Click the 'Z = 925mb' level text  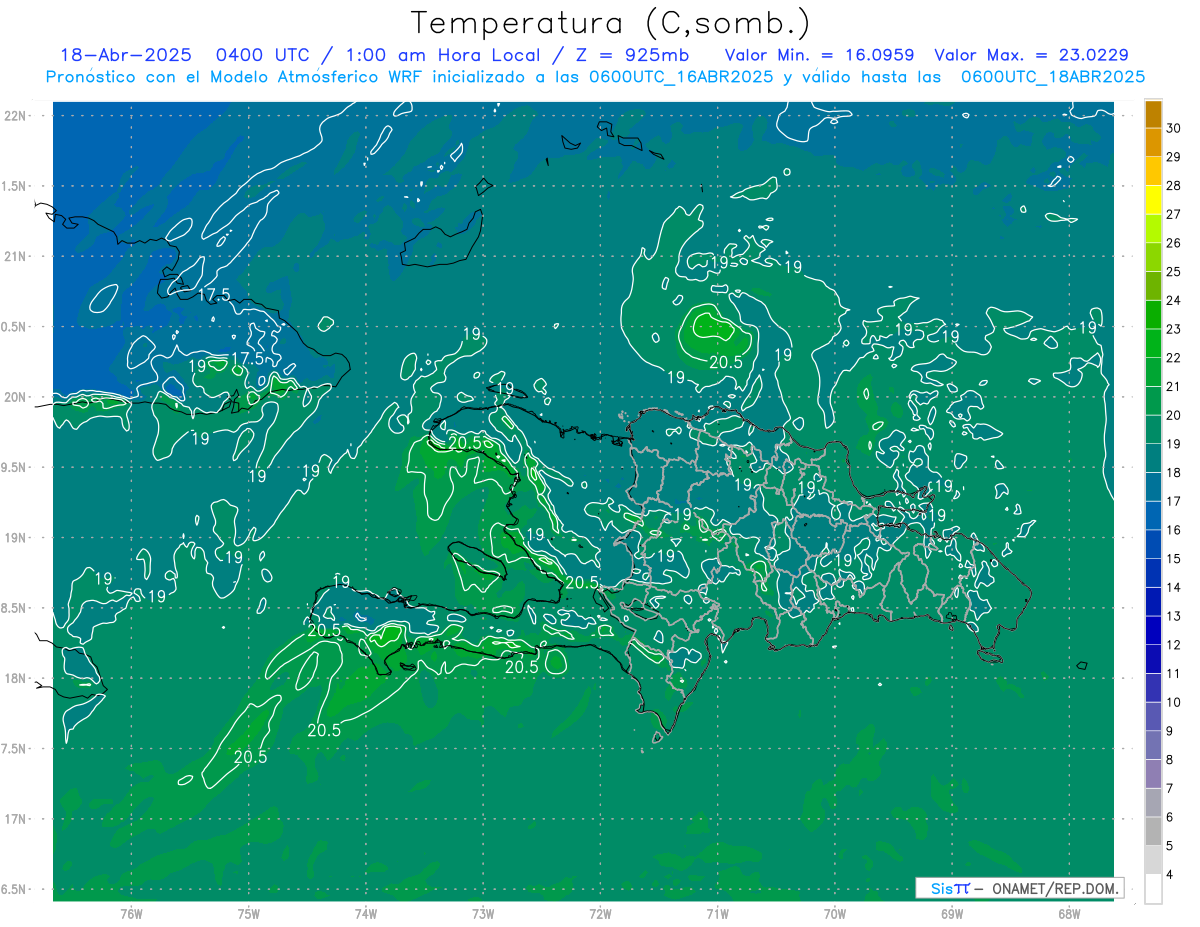pos(630,55)
